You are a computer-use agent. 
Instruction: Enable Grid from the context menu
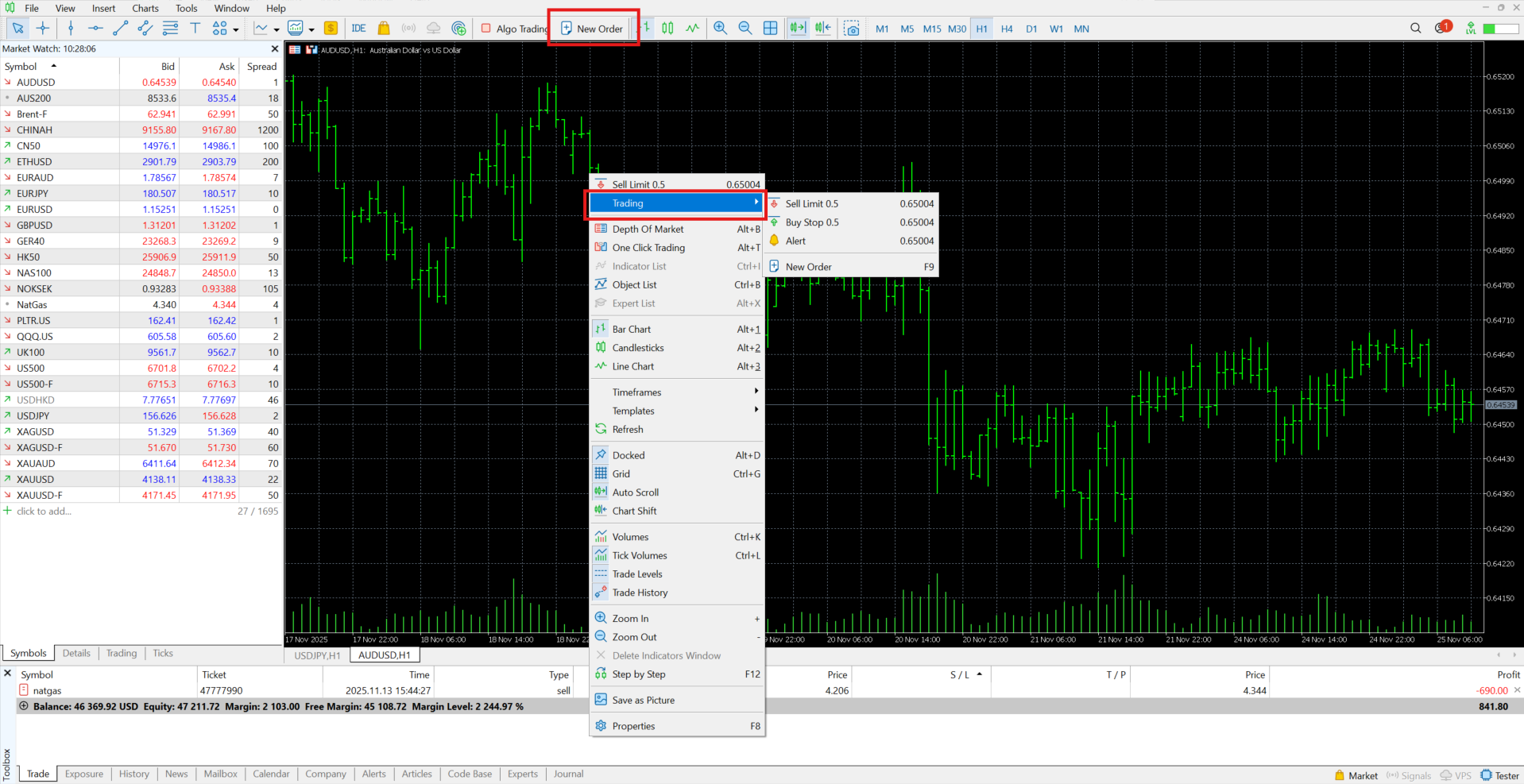621,474
